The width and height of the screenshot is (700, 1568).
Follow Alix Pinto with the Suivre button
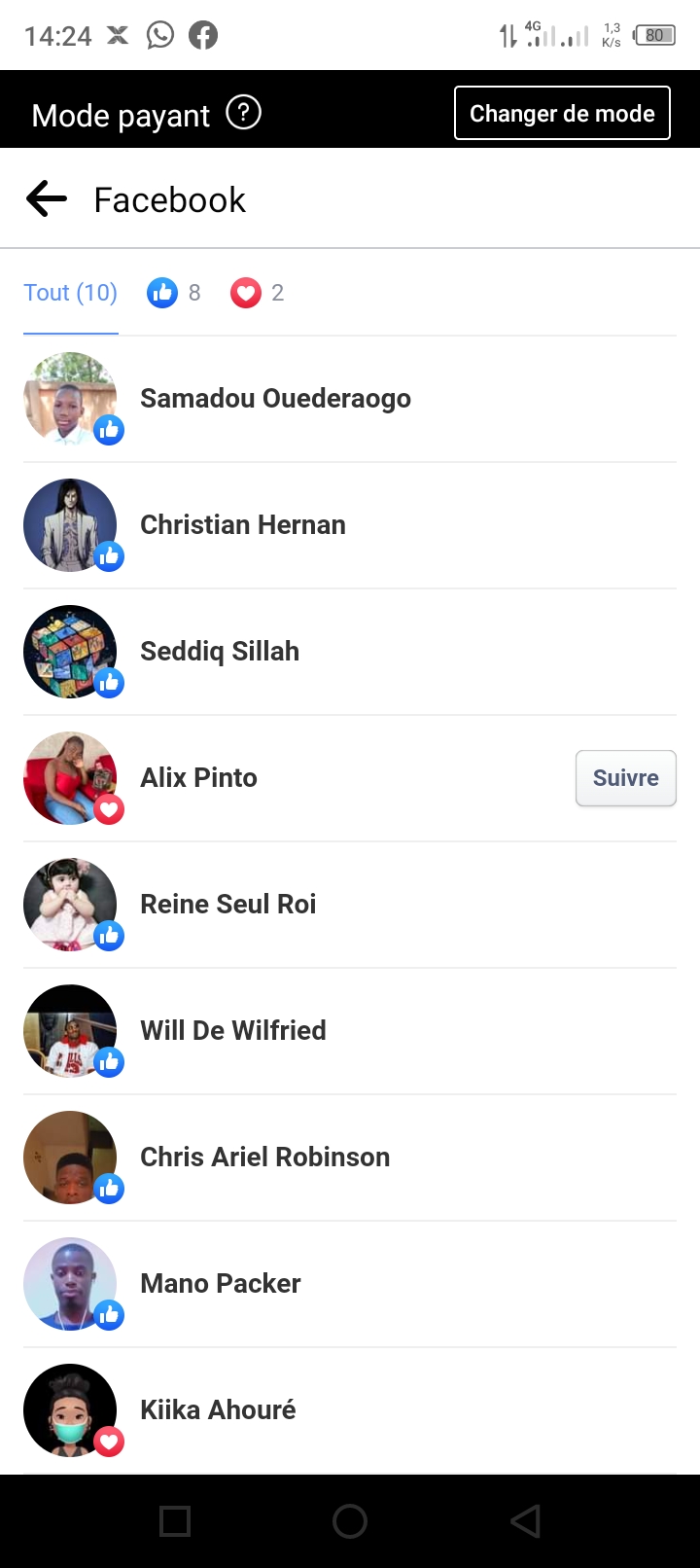pos(625,778)
